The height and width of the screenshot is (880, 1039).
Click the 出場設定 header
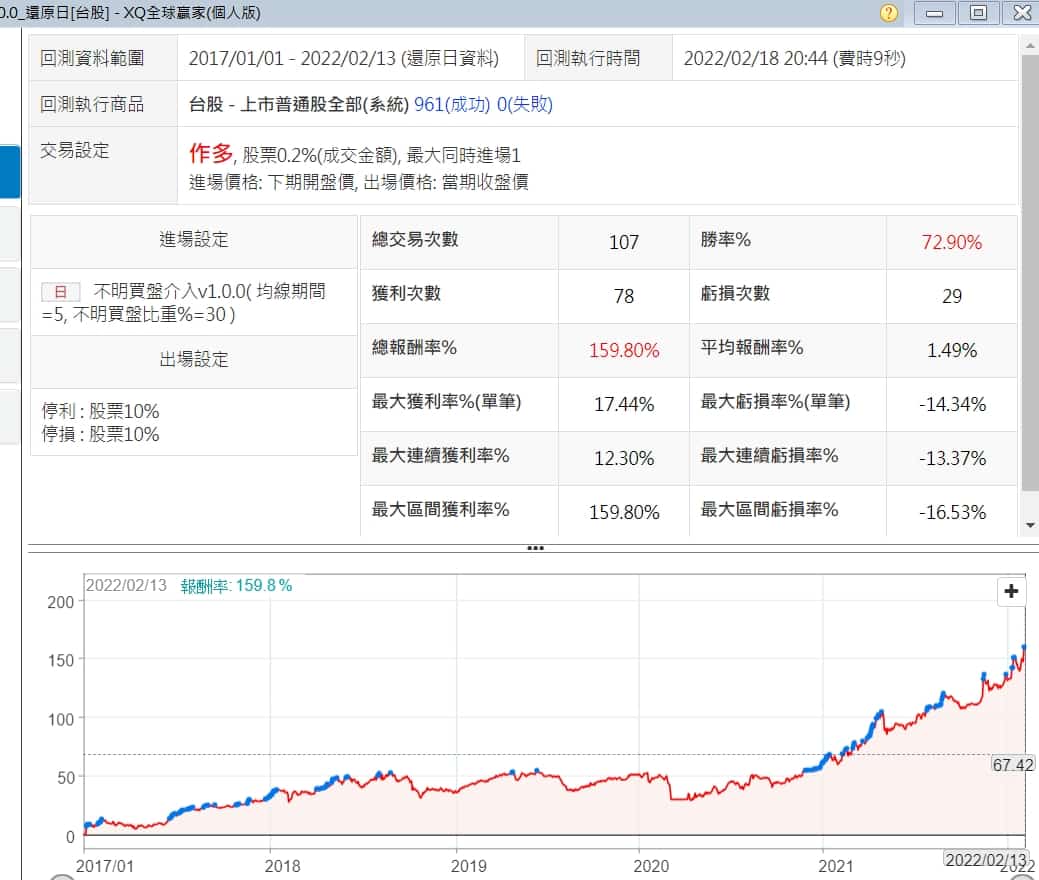pos(194,360)
